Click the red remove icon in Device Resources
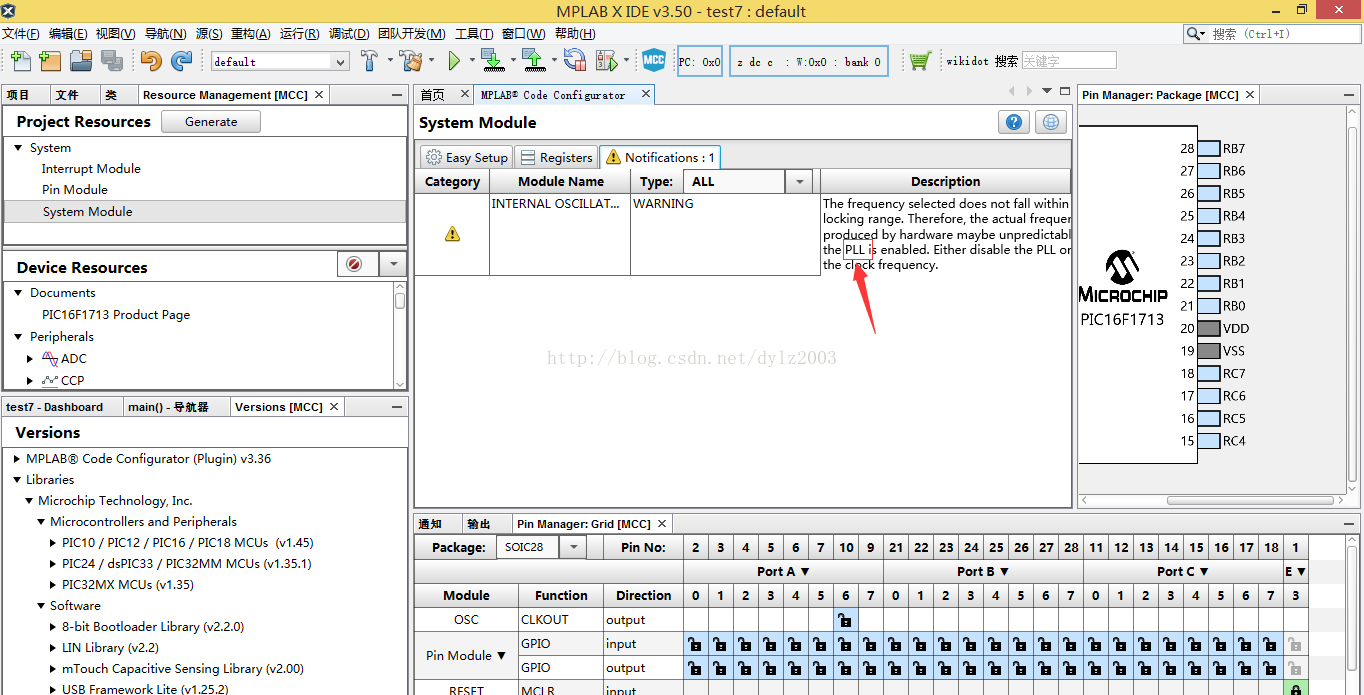 coord(354,264)
